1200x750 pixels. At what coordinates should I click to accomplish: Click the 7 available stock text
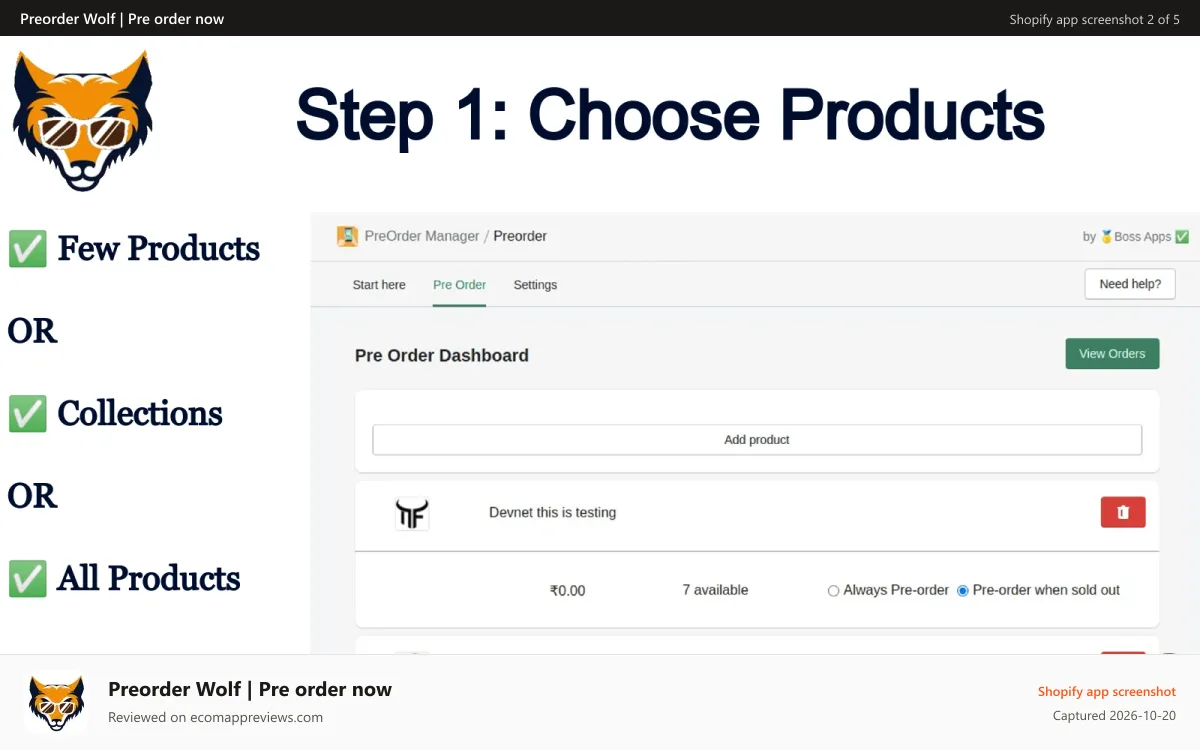coord(715,590)
